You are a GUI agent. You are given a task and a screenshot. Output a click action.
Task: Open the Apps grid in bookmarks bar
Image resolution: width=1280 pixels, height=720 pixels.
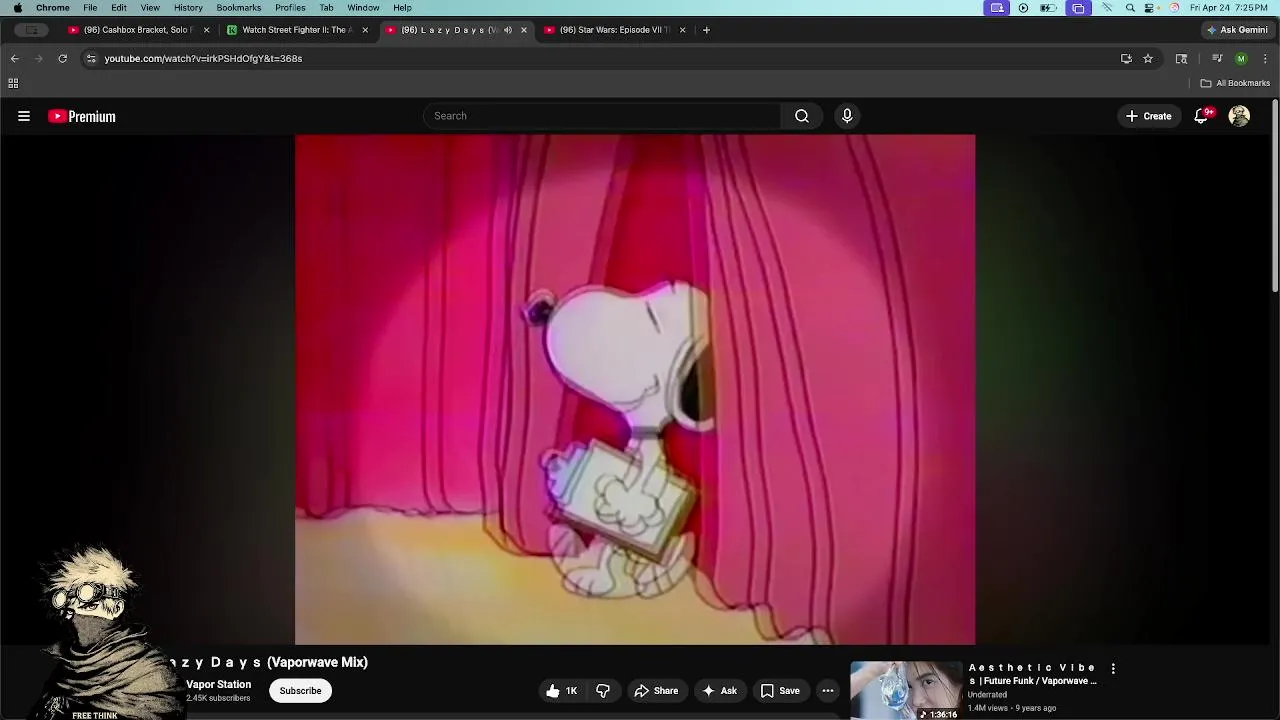13,83
